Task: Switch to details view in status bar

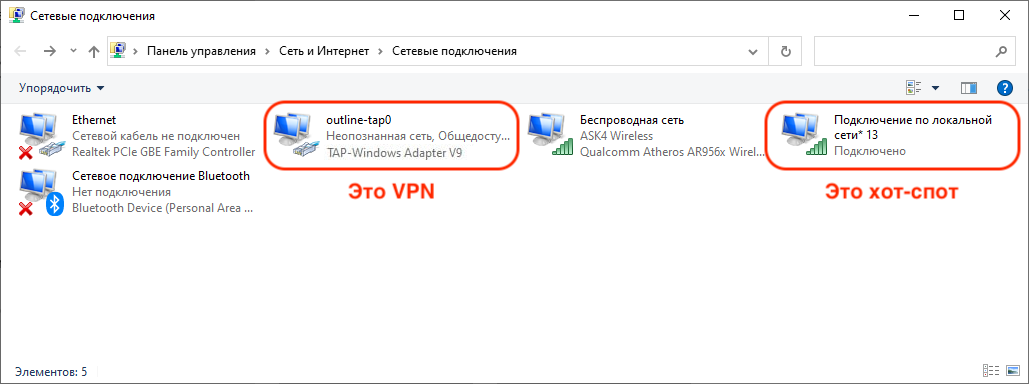Action: point(991,371)
